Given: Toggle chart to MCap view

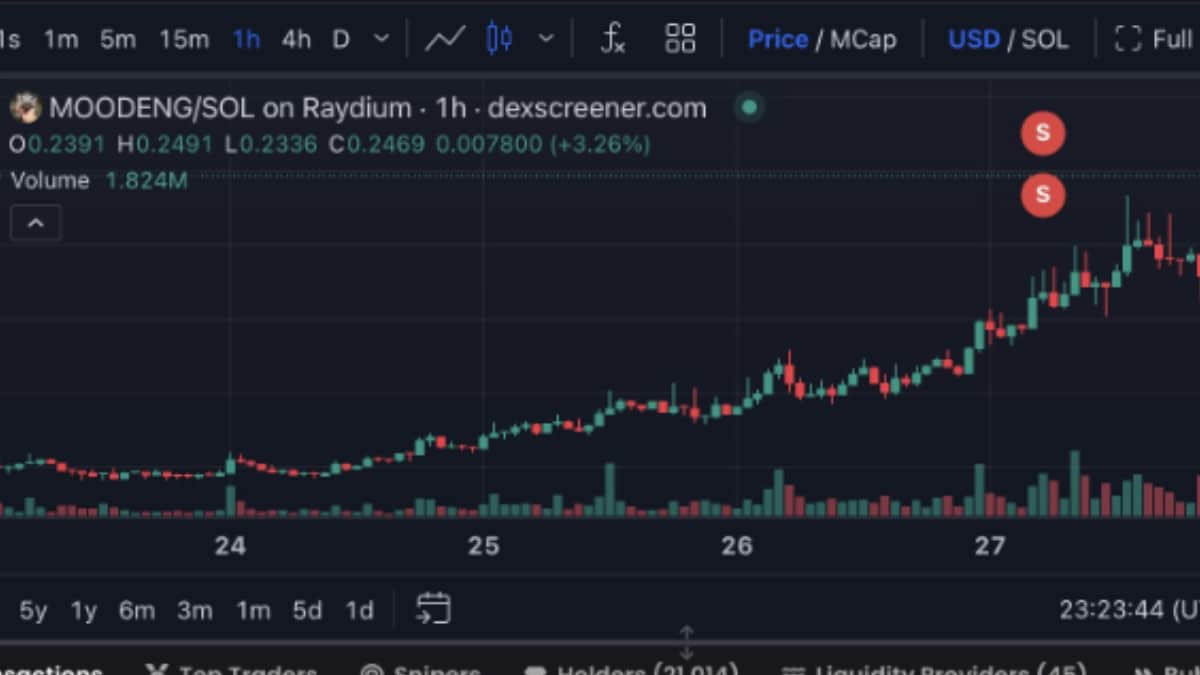Looking at the screenshot, I should tap(863, 39).
